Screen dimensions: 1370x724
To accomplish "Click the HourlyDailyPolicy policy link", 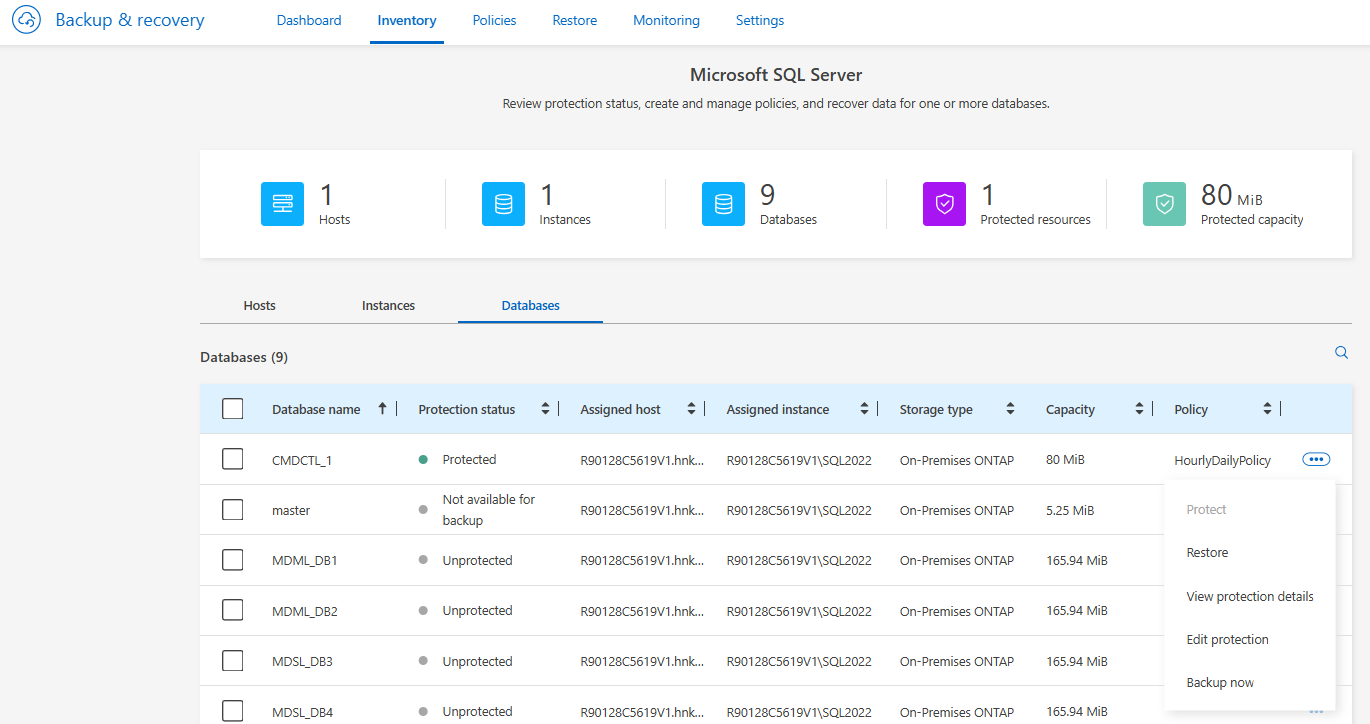I will click(1222, 460).
